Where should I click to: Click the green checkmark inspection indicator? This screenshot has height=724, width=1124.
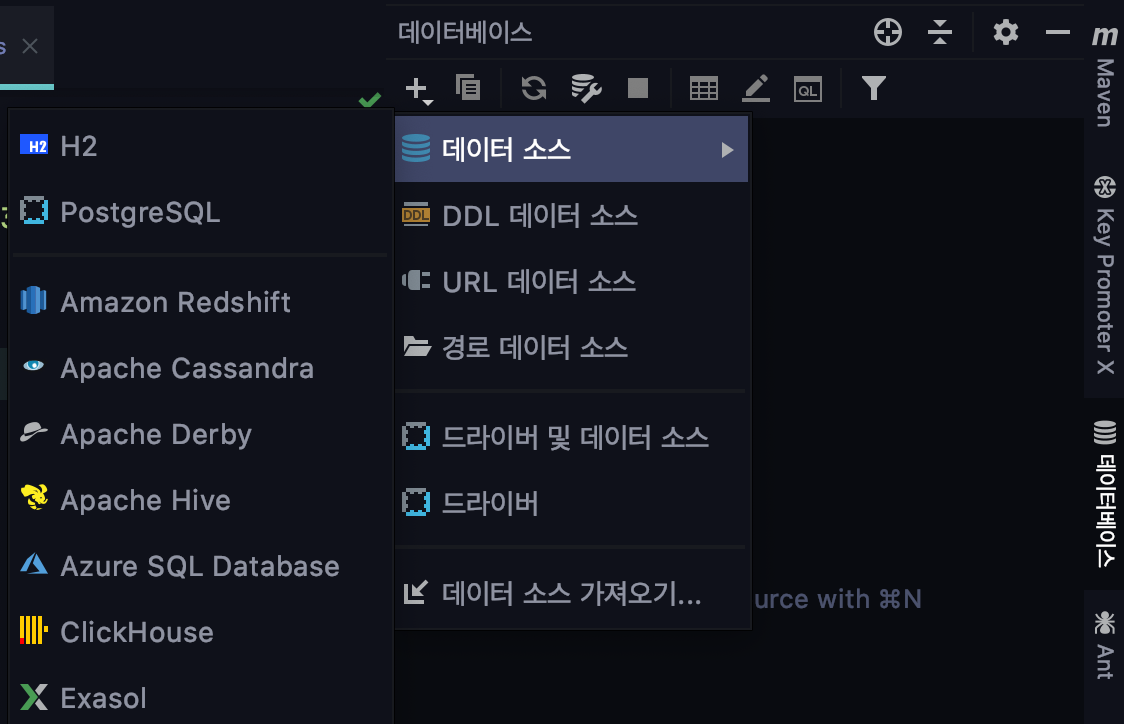(x=370, y=100)
